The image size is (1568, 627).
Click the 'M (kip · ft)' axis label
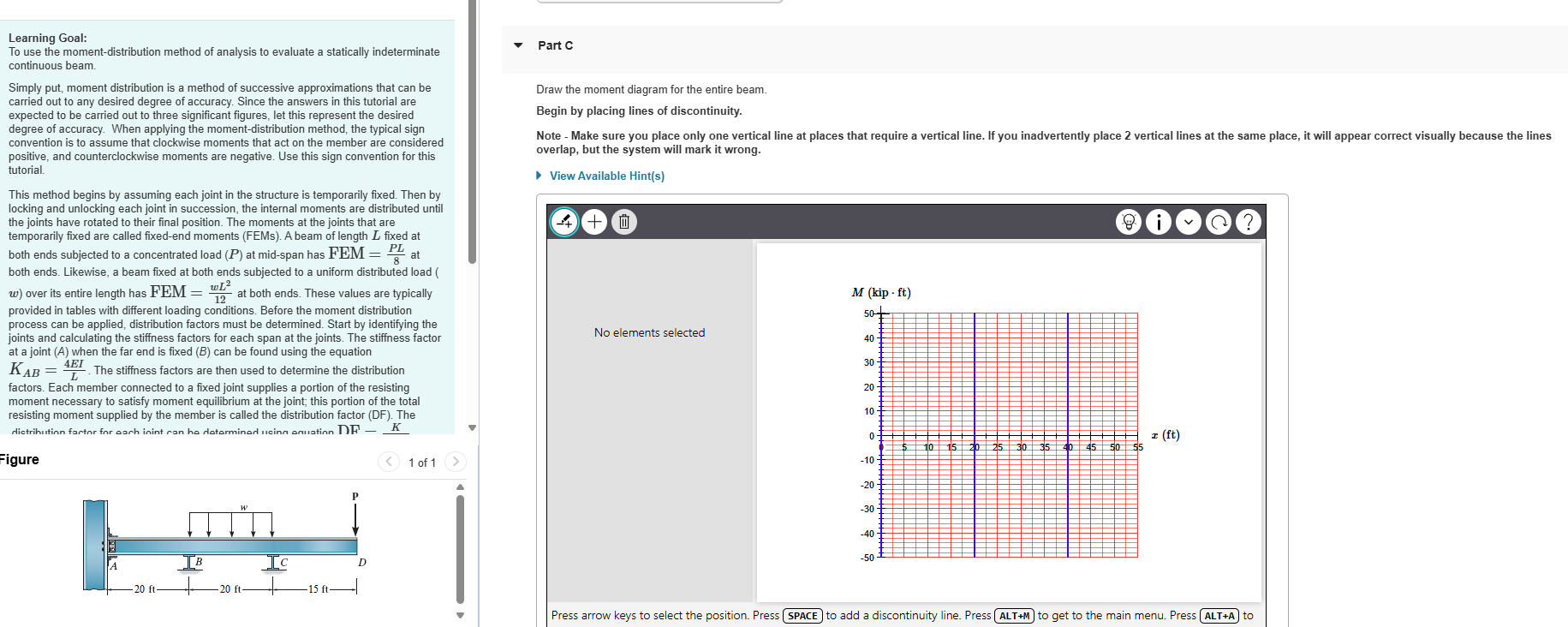[x=881, y=293]
